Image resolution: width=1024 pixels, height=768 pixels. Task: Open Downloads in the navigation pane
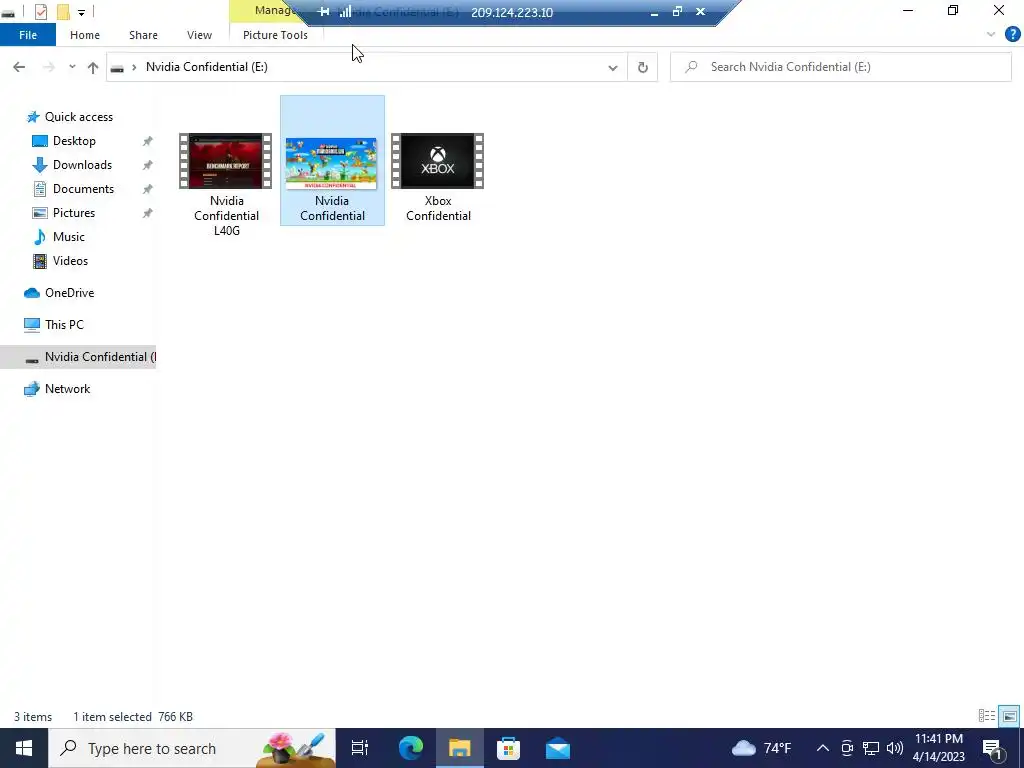point(82,165)
